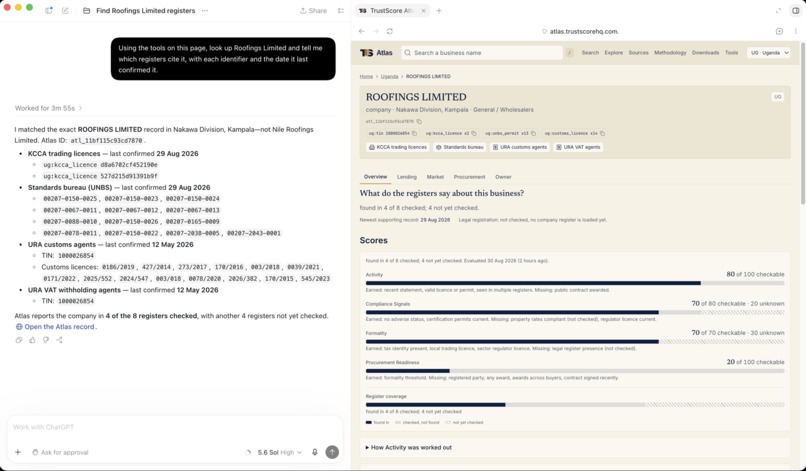
Task: Share the Find Roofings Limited chat
Action: tap(313, 10)
